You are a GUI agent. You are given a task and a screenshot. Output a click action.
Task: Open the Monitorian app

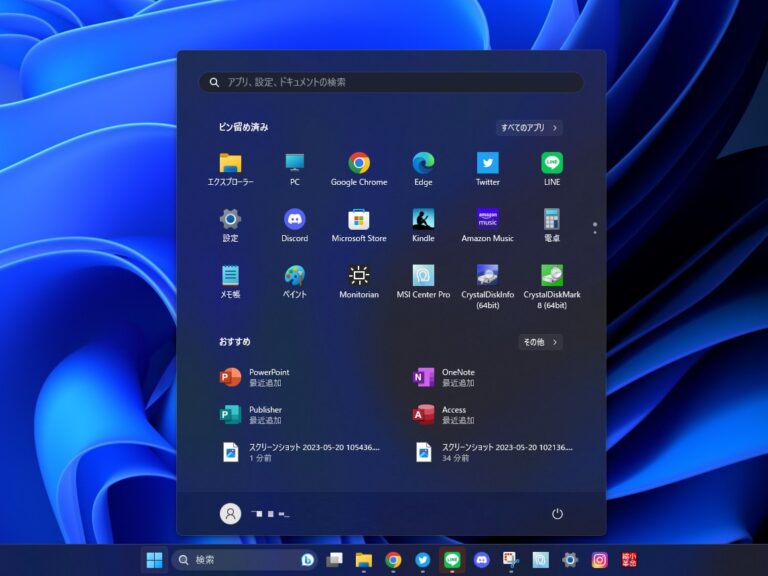(x=359, y=282)
